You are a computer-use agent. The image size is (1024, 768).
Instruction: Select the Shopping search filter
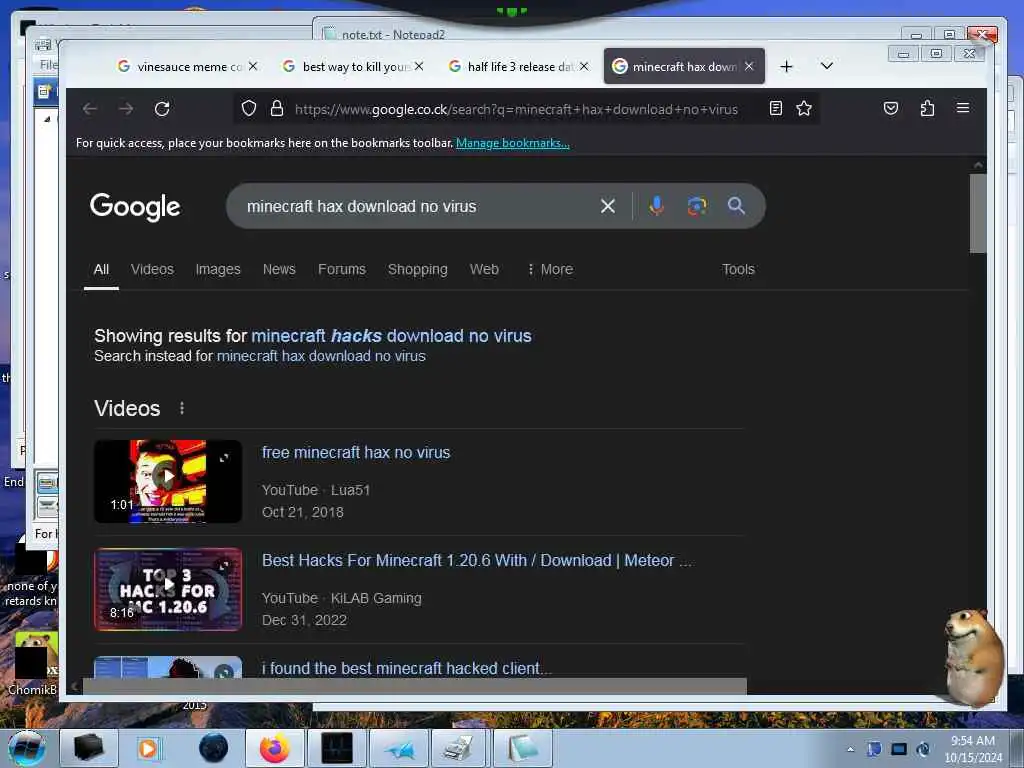(417, 269)
